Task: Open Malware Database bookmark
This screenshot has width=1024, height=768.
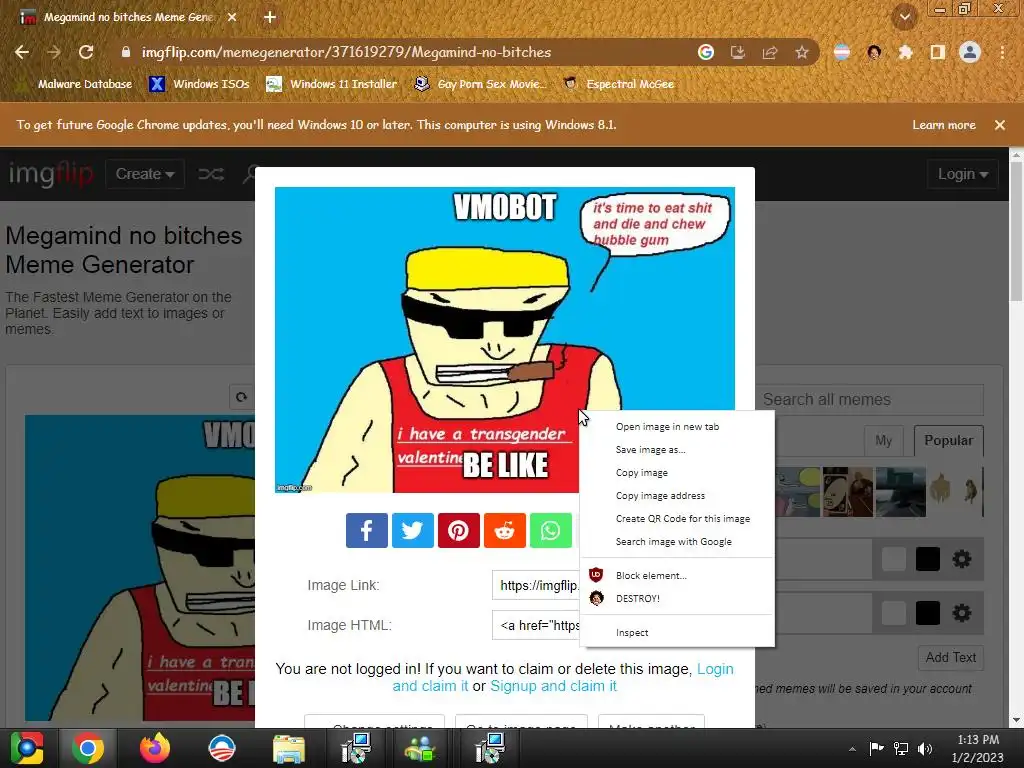Action: click(x=76, y=84)
